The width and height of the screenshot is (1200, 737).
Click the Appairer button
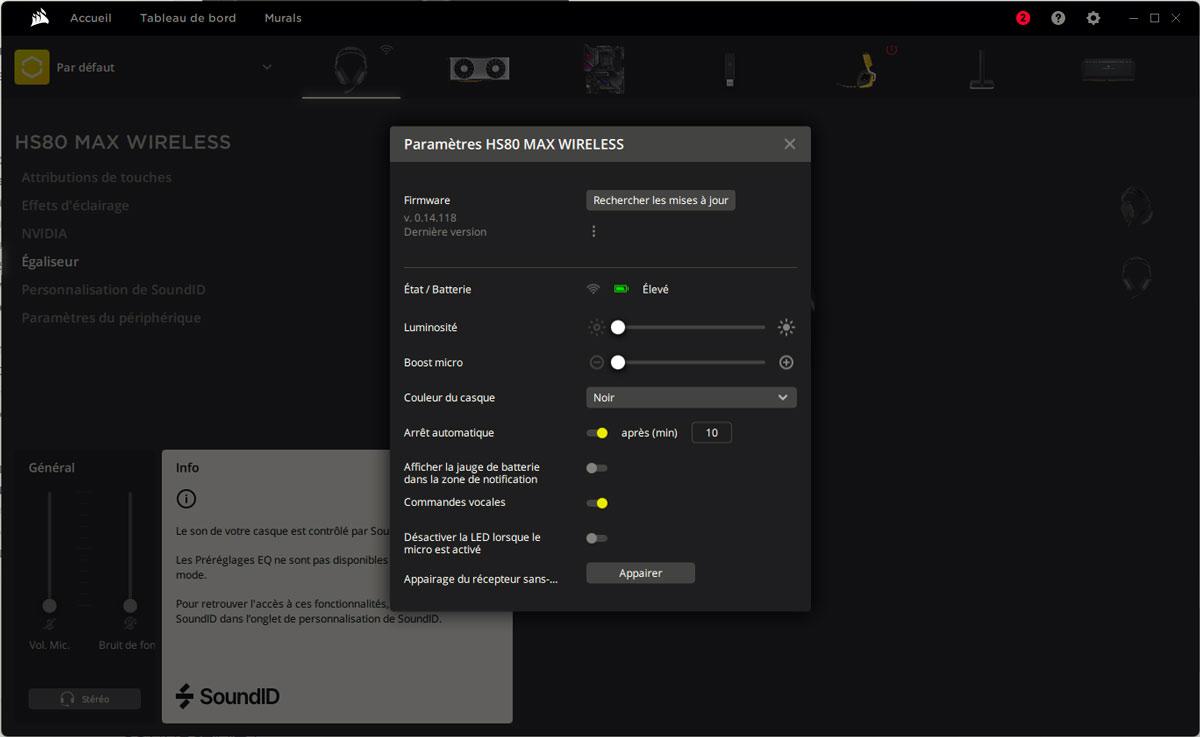tap(640, 573)
